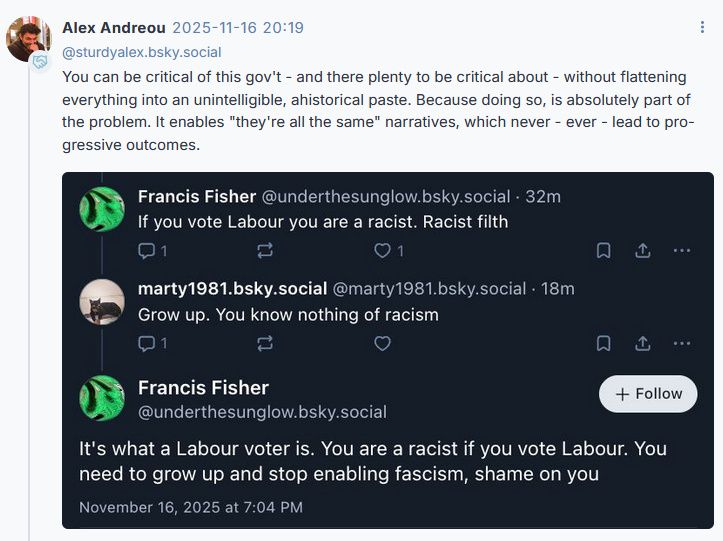
Task: Open more options on Francis Fisher's post
Action: point(682,250)
